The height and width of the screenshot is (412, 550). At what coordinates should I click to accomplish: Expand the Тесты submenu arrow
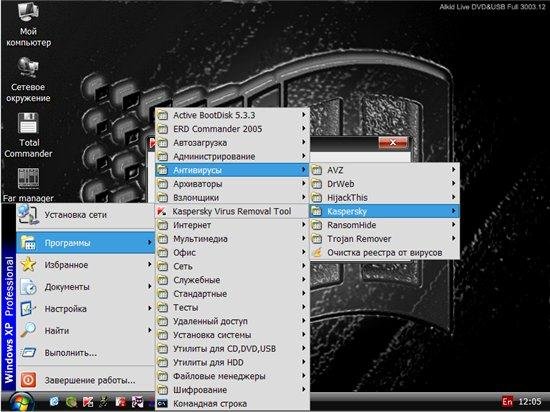(x=303, y=307)
